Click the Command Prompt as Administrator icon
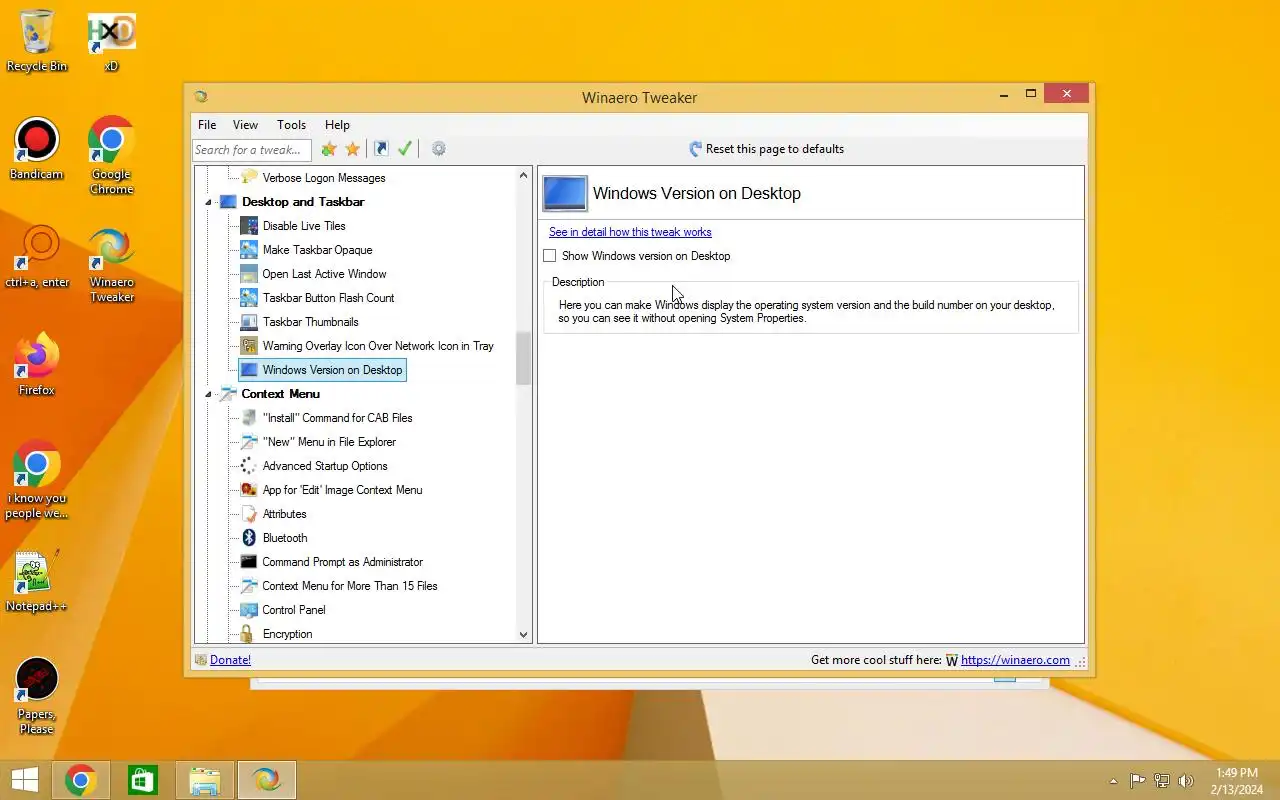This screenshot has height=800, width=1280. (x=249, y=562)
